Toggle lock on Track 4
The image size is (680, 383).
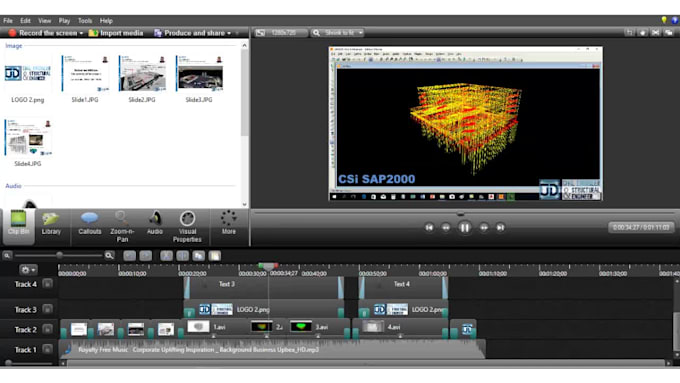47,284
